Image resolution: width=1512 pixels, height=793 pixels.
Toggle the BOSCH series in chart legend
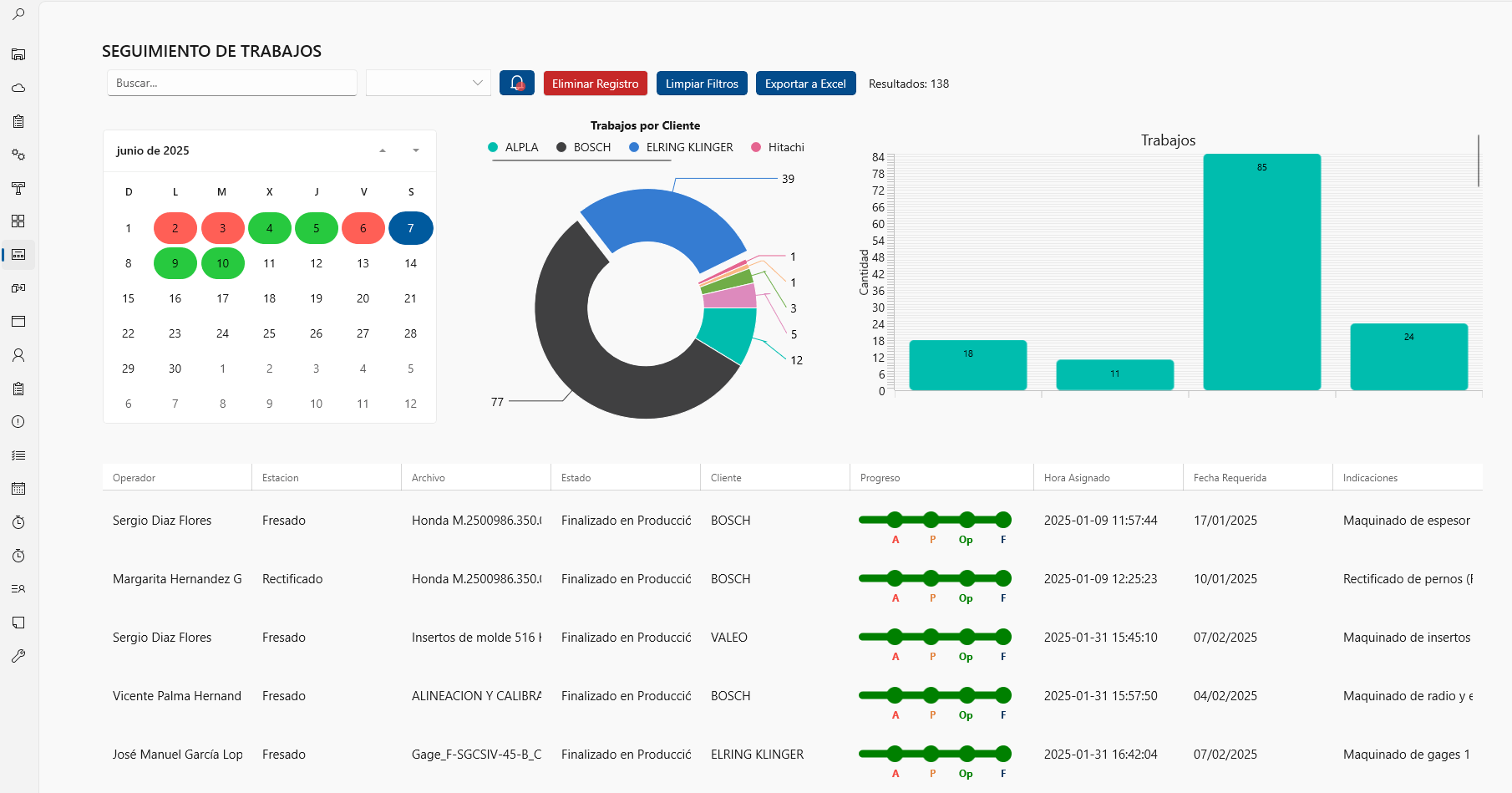(584, 147)
